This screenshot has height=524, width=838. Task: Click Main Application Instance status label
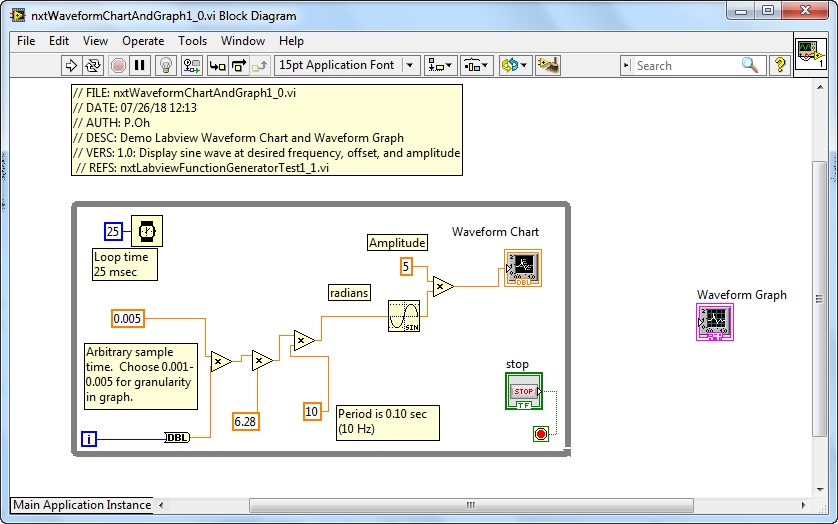pos(82,505)
